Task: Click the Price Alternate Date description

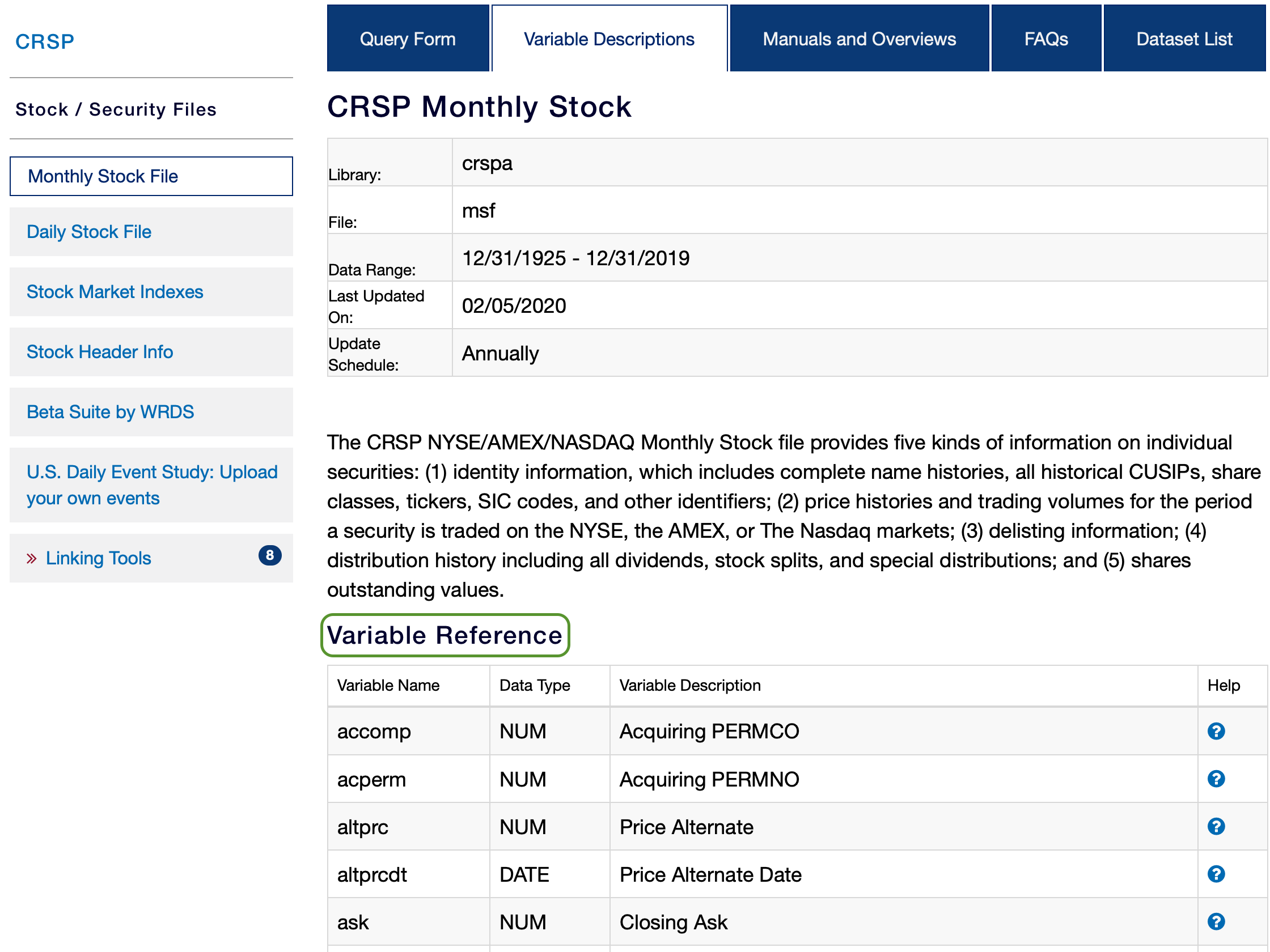Action: pyautogui.click(x=710, y=874)
